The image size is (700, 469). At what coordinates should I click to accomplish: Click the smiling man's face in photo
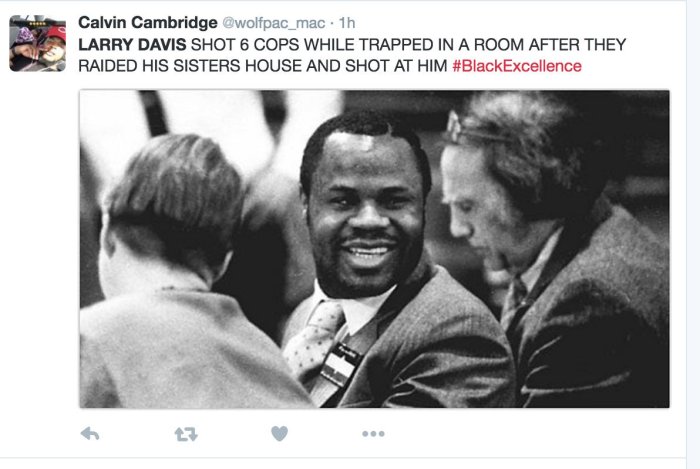point(366,214)
